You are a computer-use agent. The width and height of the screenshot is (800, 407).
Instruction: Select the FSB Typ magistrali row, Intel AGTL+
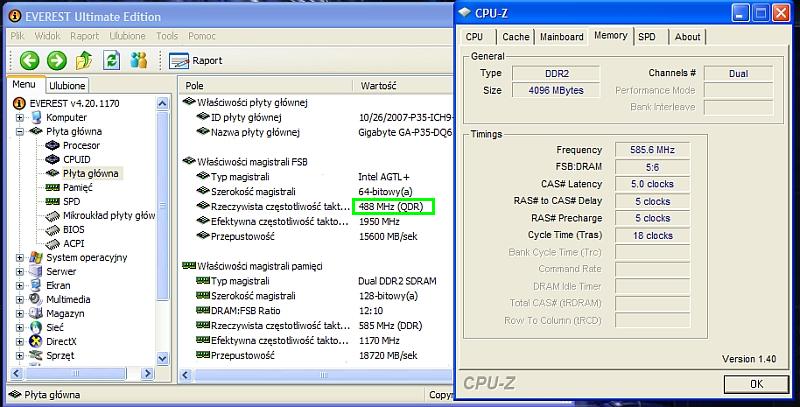316,177
